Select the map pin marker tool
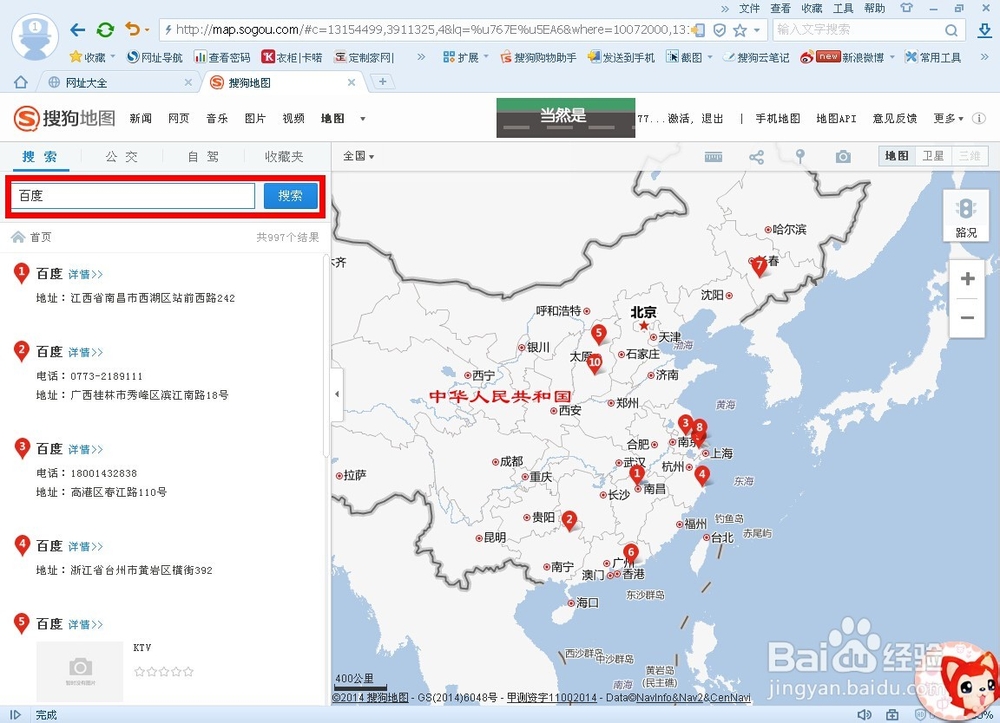This screenshot has width=1000, height=723. click(800, 156)
